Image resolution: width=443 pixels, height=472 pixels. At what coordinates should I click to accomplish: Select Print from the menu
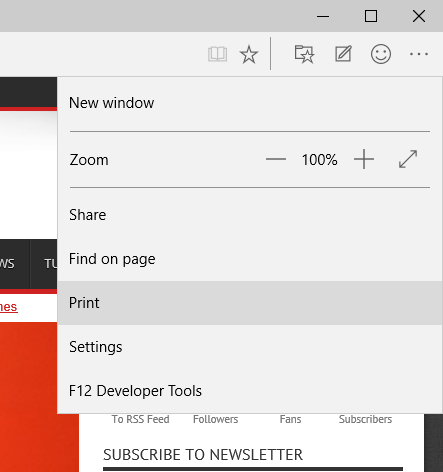[250, 303]
